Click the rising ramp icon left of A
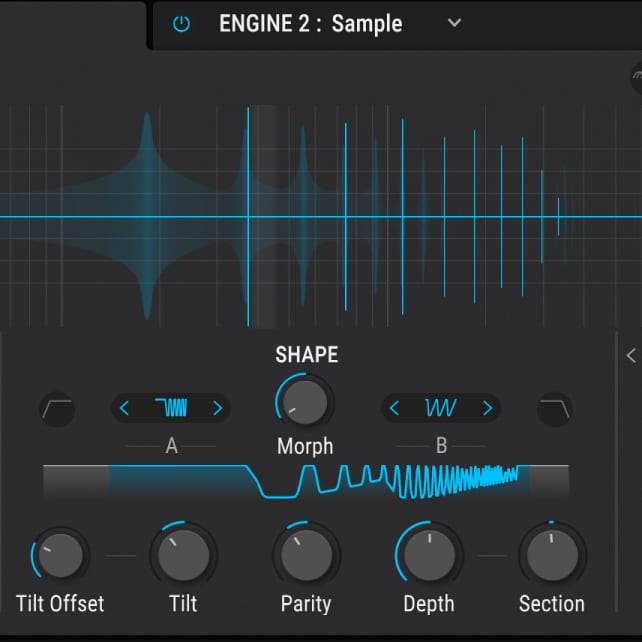 coord(56,408)
